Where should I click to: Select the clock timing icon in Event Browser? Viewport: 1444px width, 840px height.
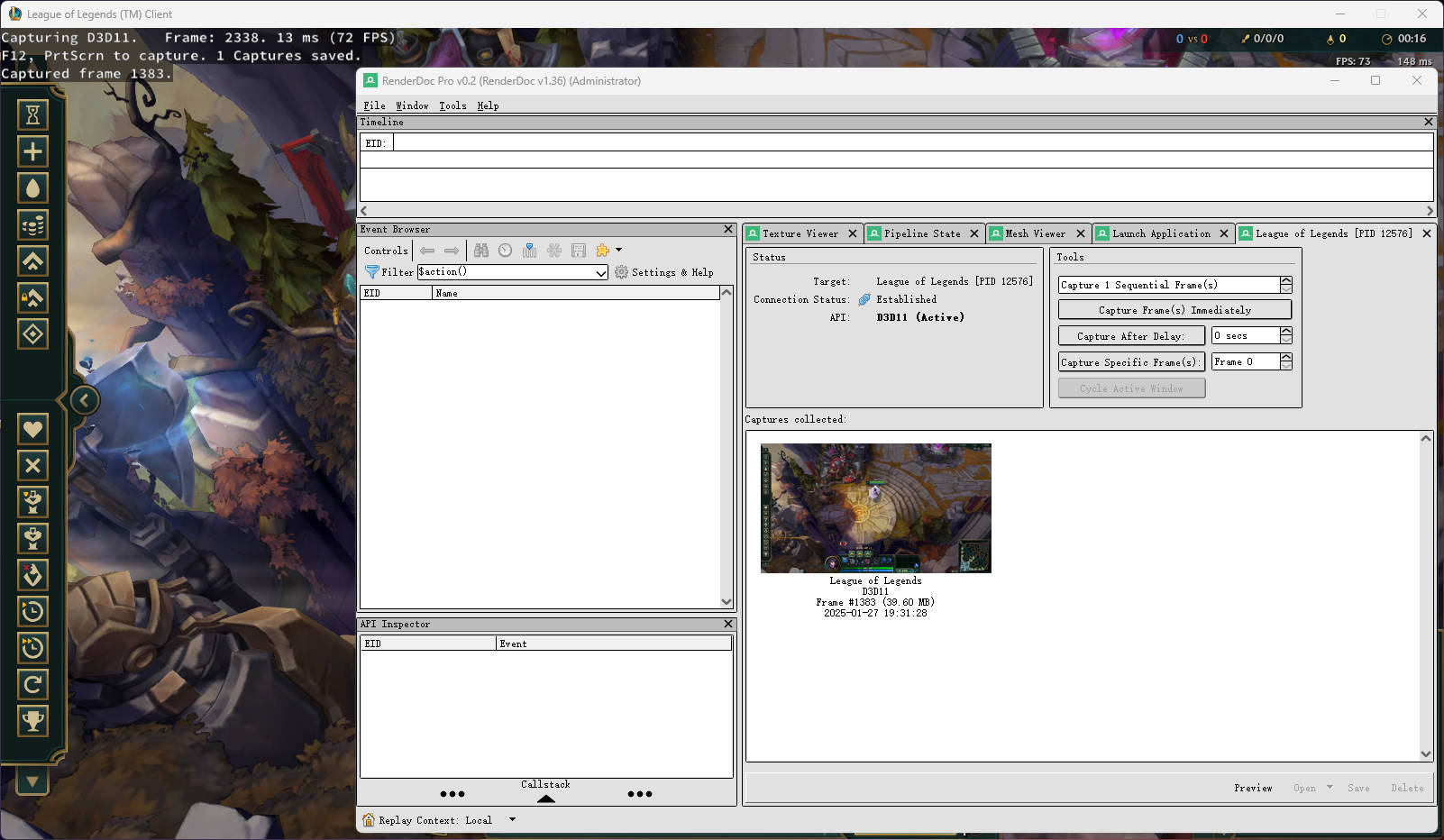pos(506,251)
